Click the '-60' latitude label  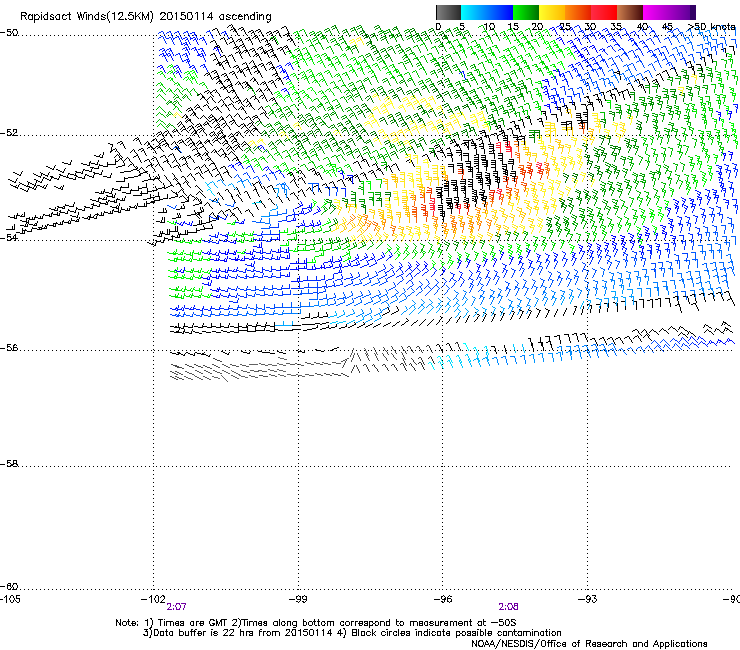[x=9, y=587]
